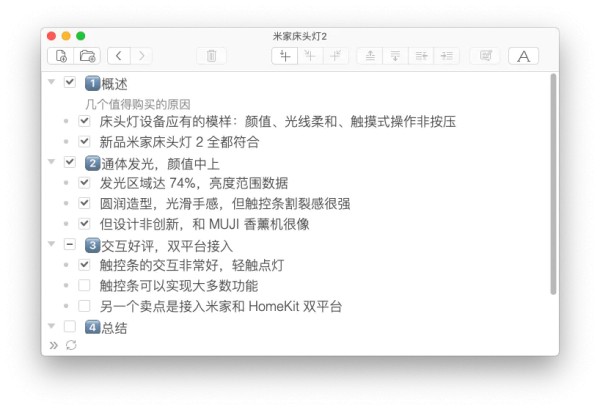Select the note text 几个值得购买的原因
Viewport: 600px width, 410px height.
138,104
